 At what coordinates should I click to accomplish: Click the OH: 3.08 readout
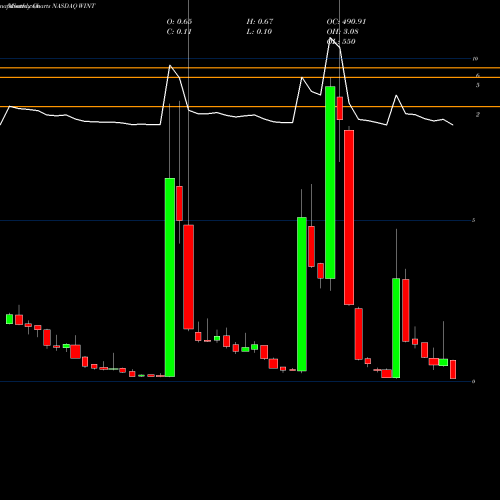342,32
